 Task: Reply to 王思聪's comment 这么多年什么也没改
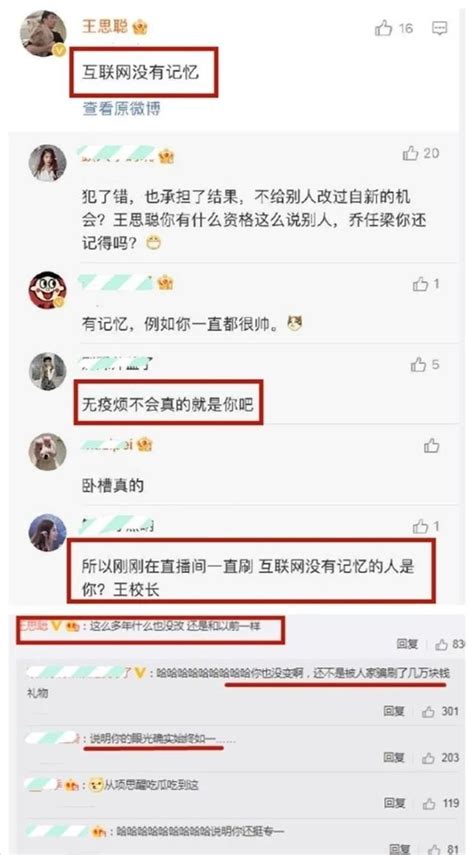pyautogui.click(x=407, y=645)
